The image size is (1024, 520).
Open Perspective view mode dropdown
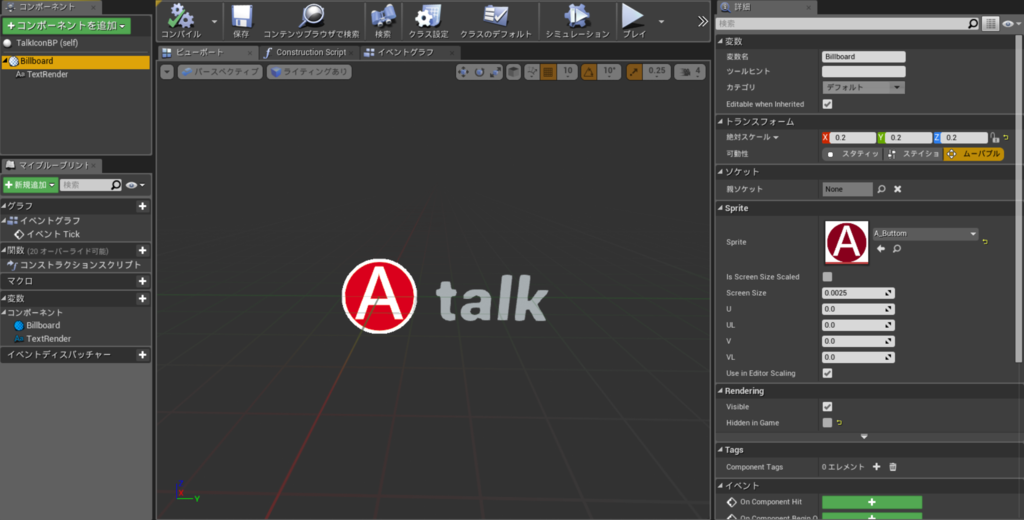click(x=220, y=72)
